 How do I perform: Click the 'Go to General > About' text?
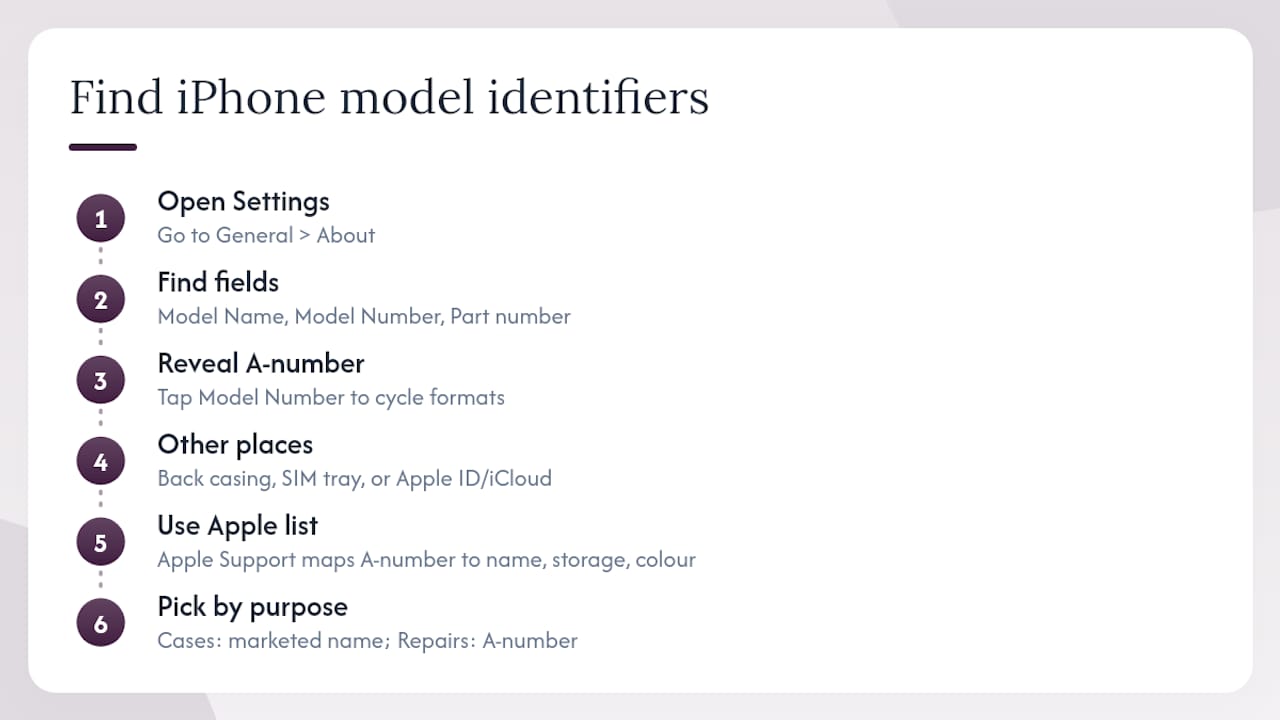coord(266,236)
